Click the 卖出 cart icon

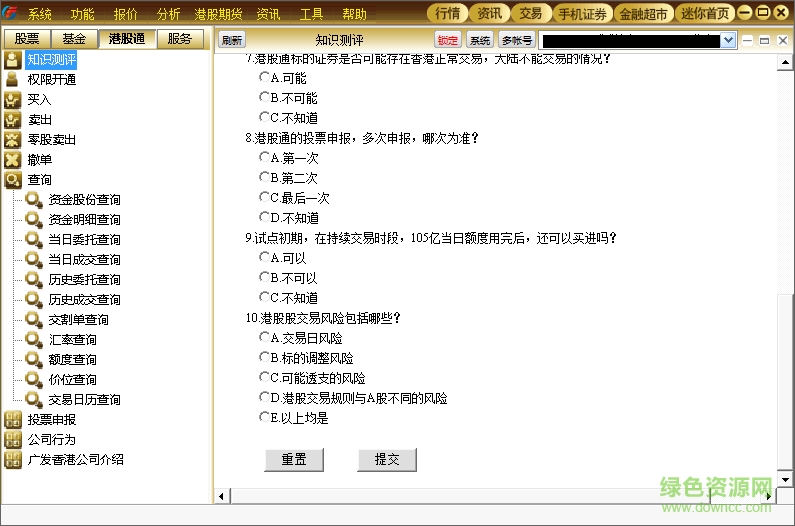pos(13,120)
